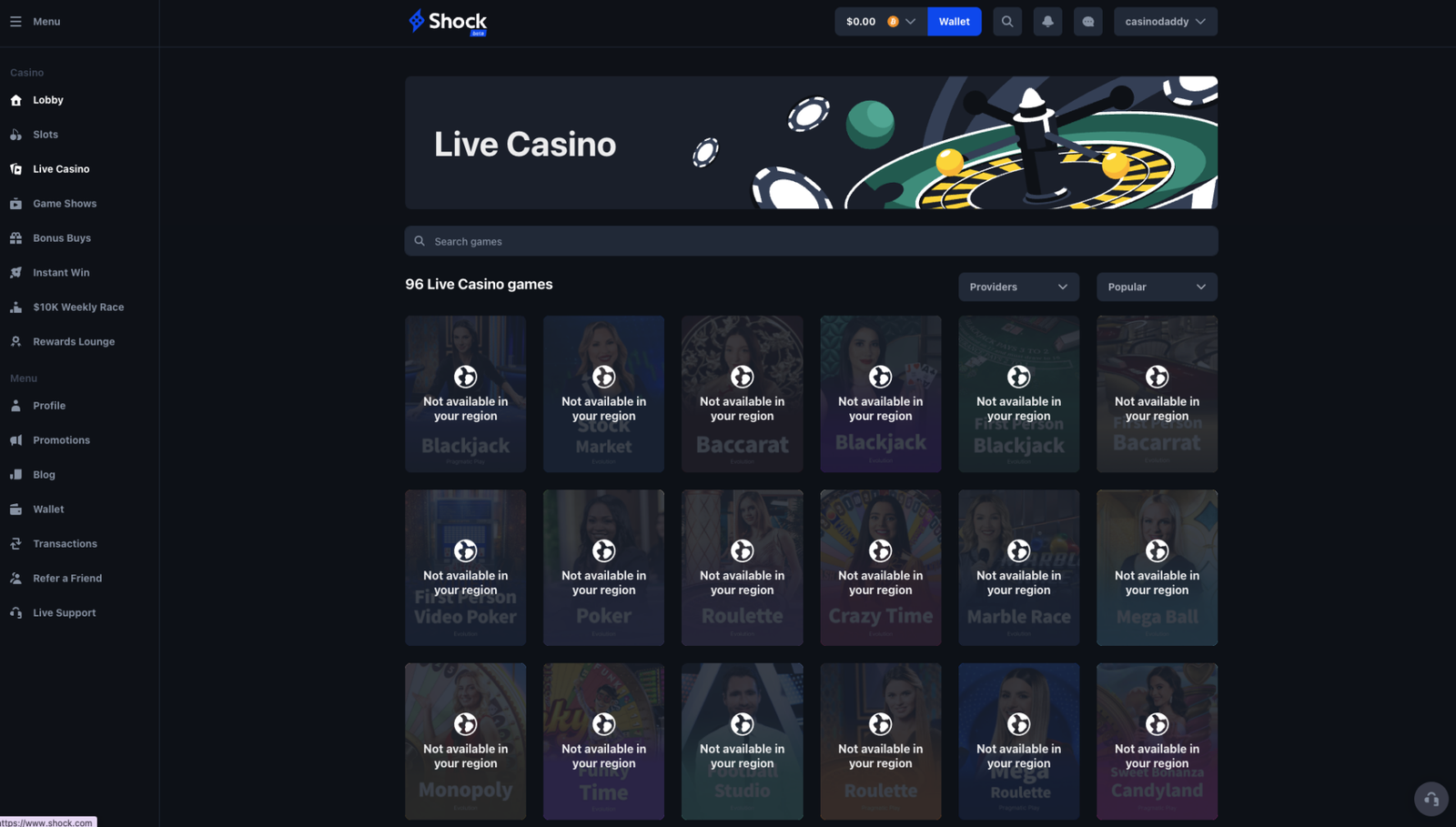The height and width of the screenshot is (827, 1456).
Task: Click the search magnifier icon in header
Action: pyautogui.click(x=1007, y=22)
